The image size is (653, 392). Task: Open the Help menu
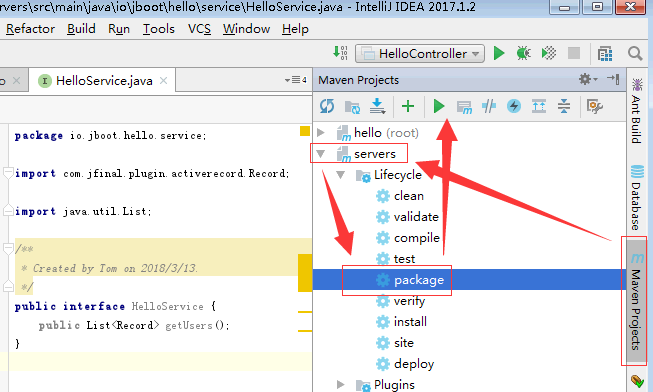point(295,29)
